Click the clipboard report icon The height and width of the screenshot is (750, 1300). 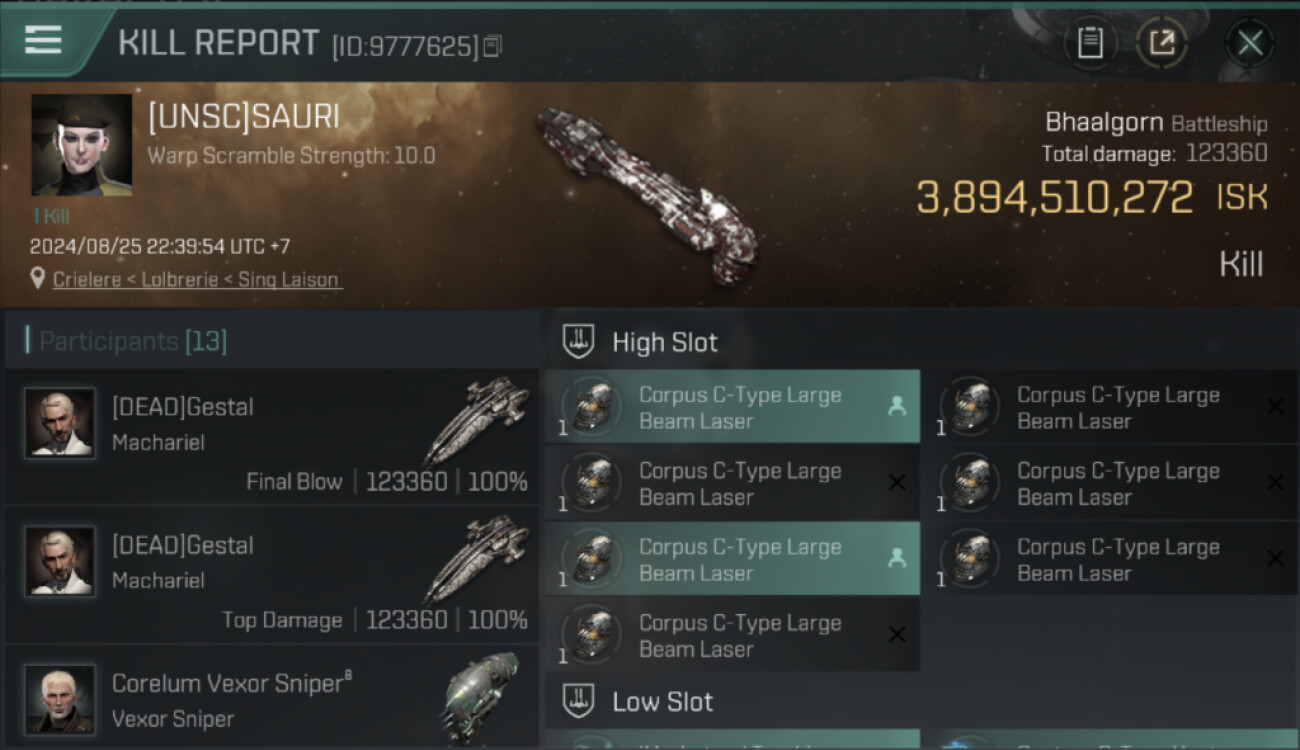point(1090,42)
